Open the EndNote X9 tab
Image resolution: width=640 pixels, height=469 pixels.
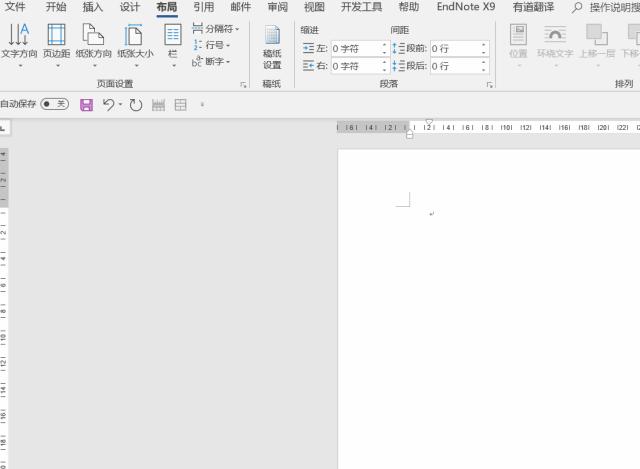[465, 7]
